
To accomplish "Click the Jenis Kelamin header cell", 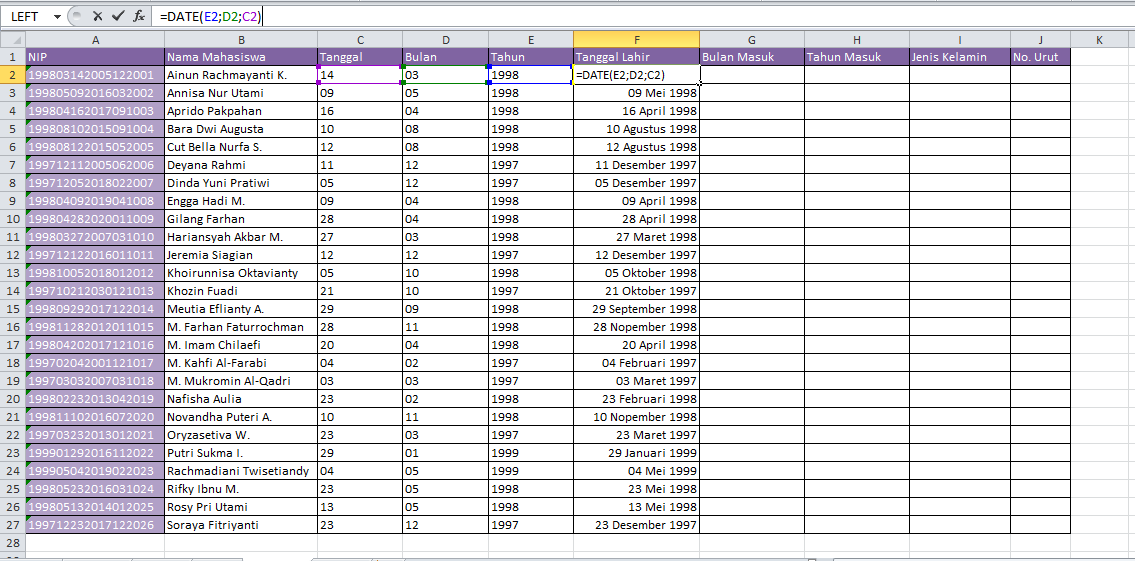I will [960, 56].
